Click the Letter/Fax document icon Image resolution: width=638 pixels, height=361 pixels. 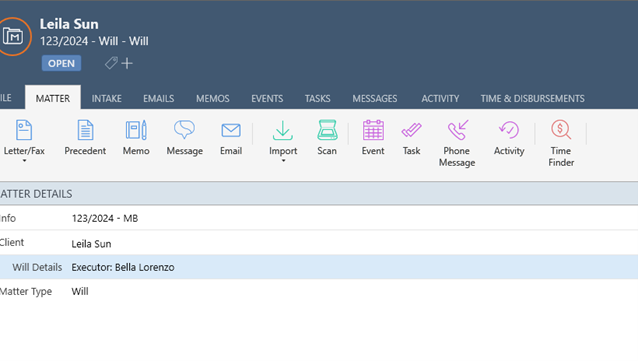click(x=24, y=130)
